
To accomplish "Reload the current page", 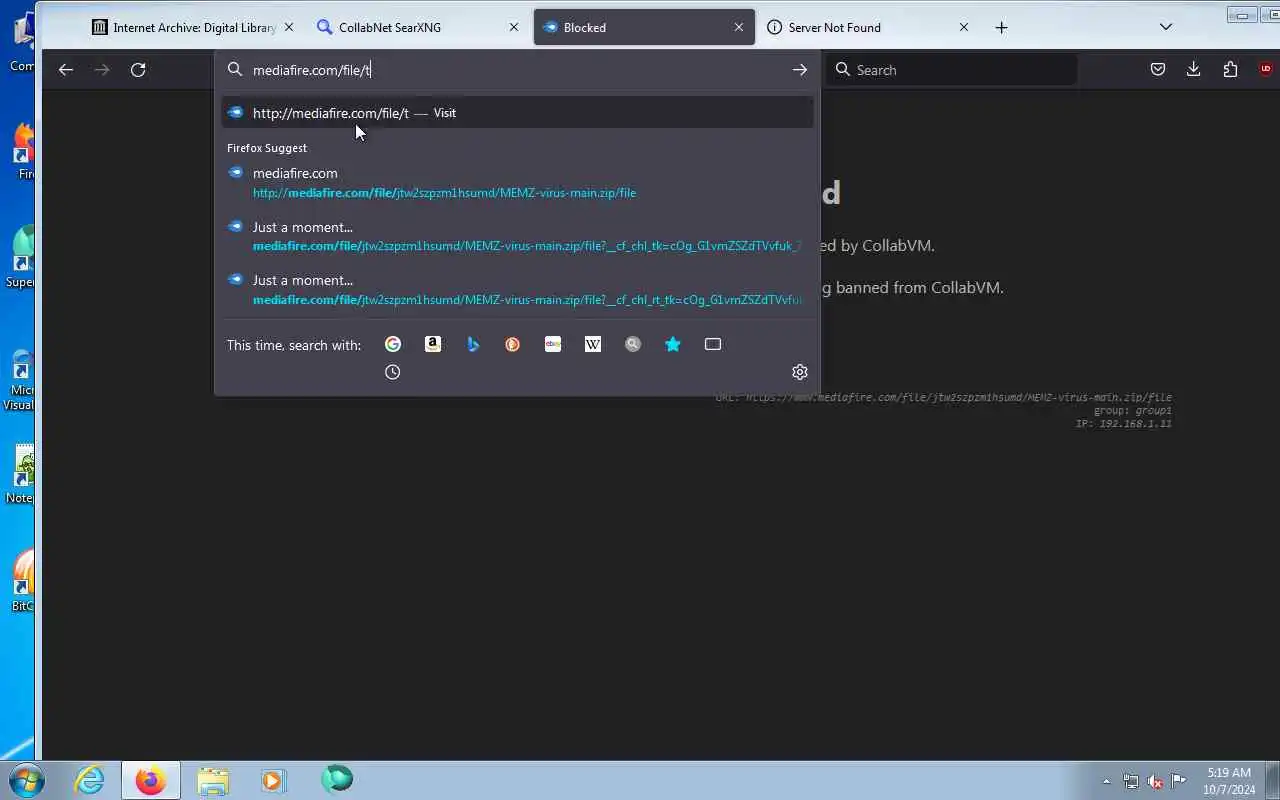I will click(138, 70).
